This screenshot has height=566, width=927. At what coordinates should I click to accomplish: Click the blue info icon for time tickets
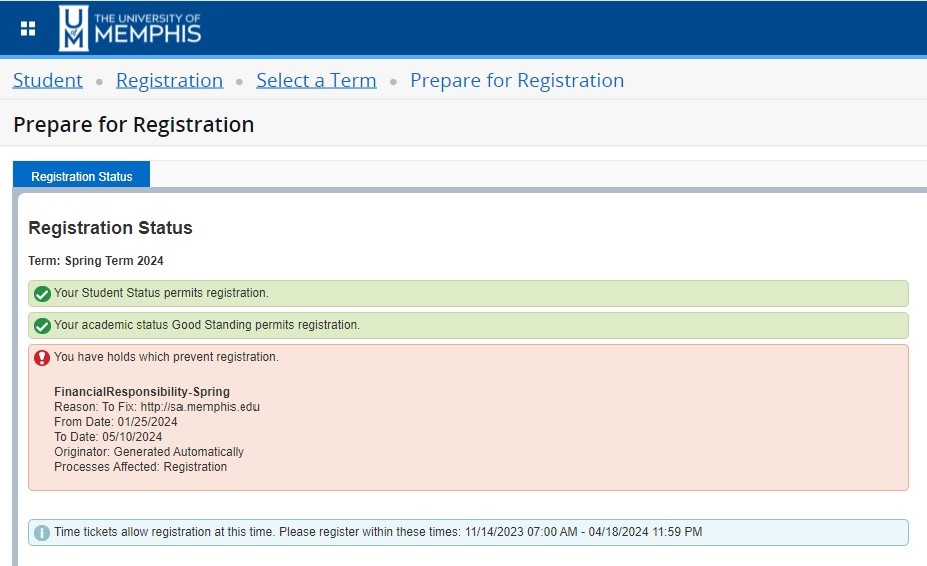42,533
